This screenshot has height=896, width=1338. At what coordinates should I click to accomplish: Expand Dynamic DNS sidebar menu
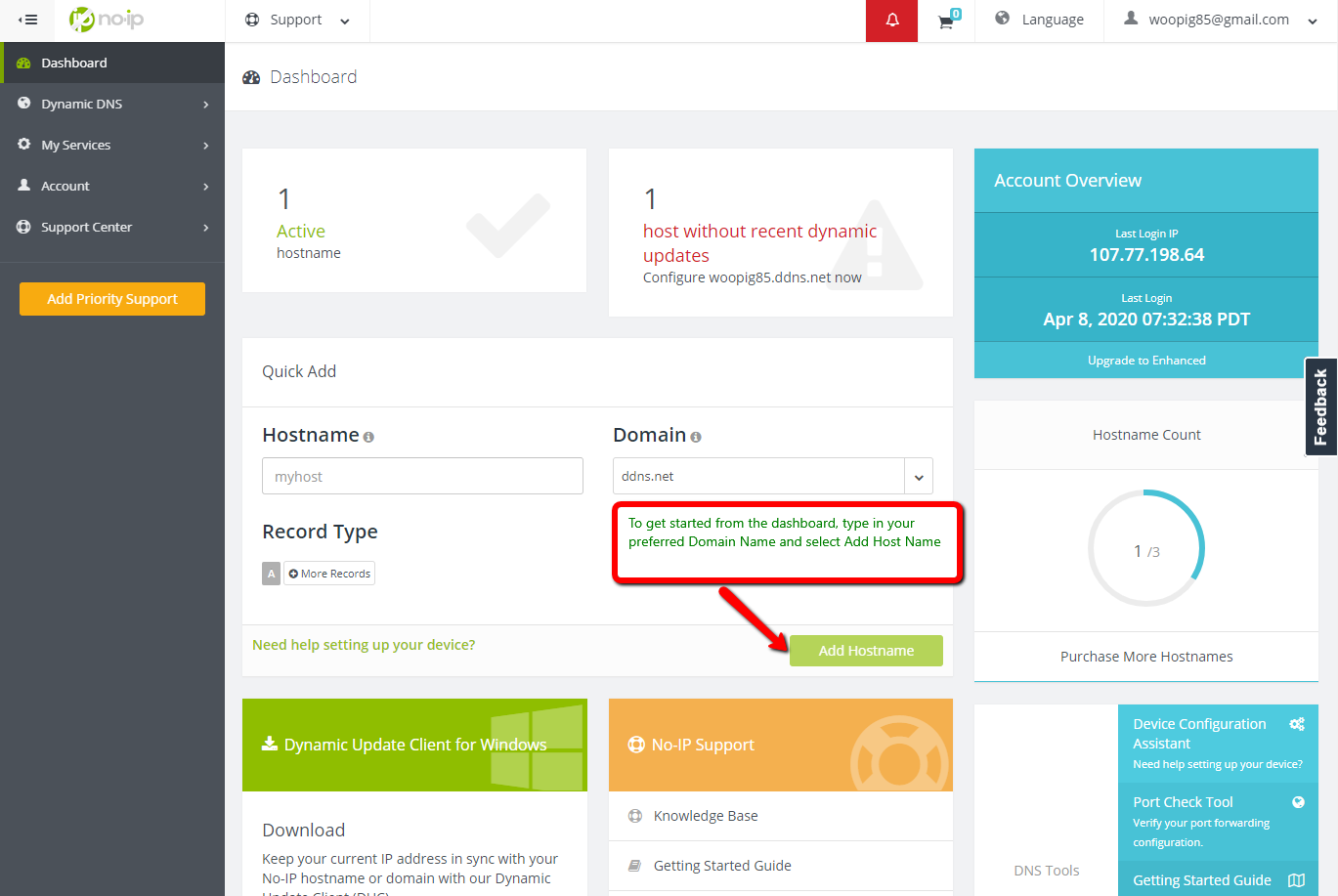tap(112, 104)
